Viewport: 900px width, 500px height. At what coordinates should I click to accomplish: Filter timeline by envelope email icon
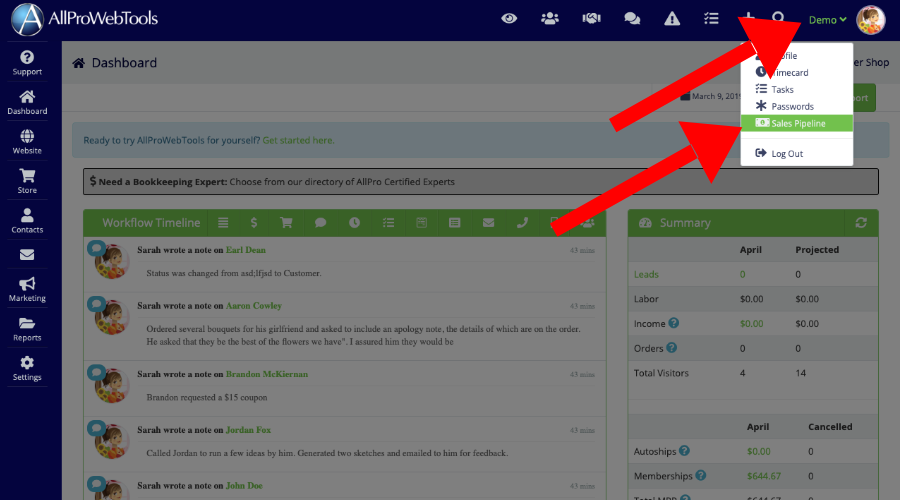(488, 223)
